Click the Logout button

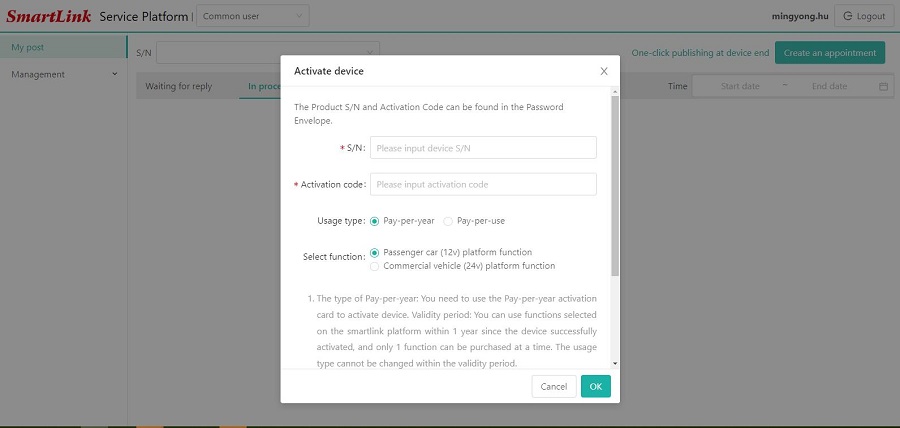[863, 16]
